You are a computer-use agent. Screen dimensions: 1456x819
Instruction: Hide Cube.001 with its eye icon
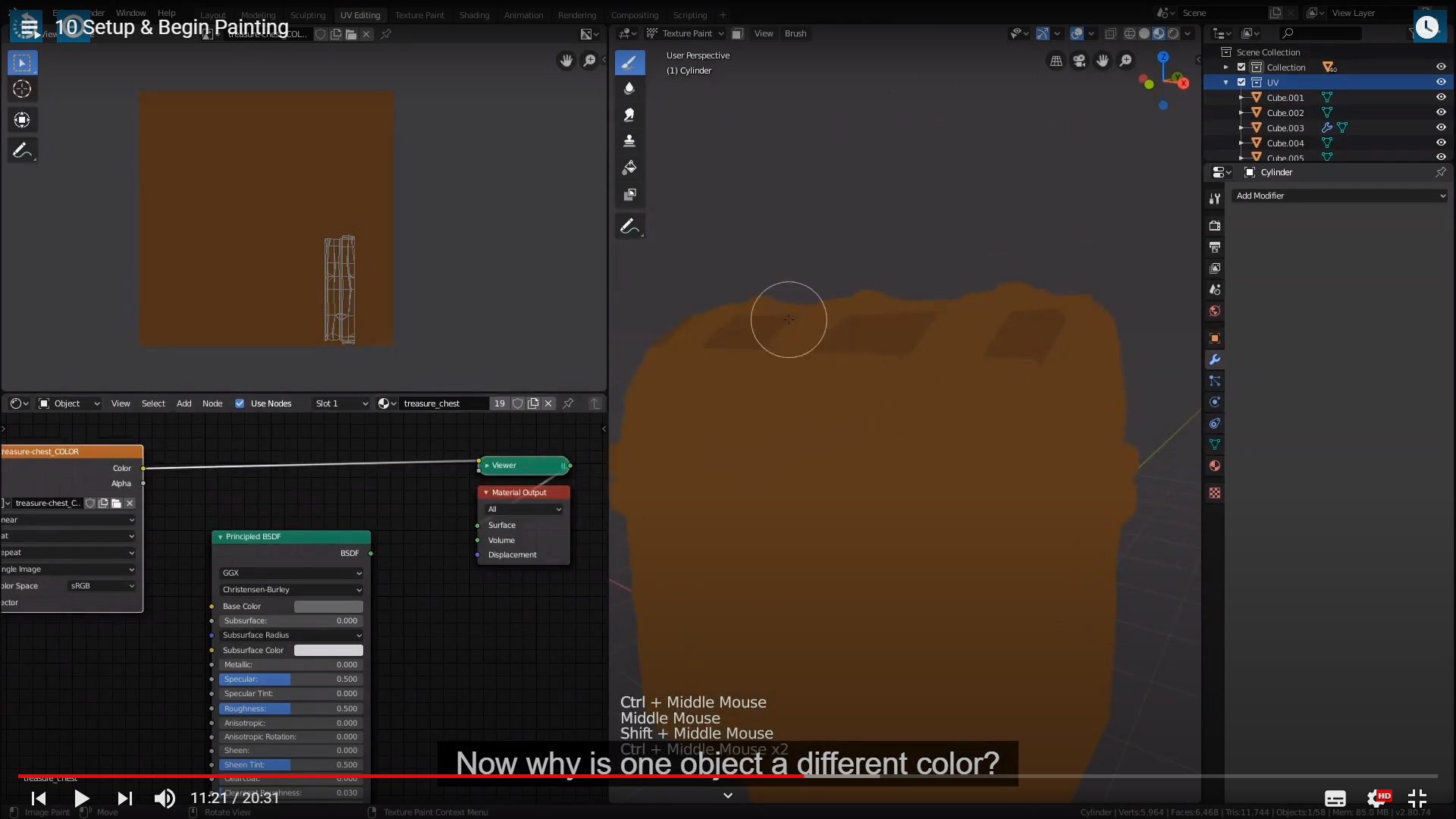[1441, 97]
